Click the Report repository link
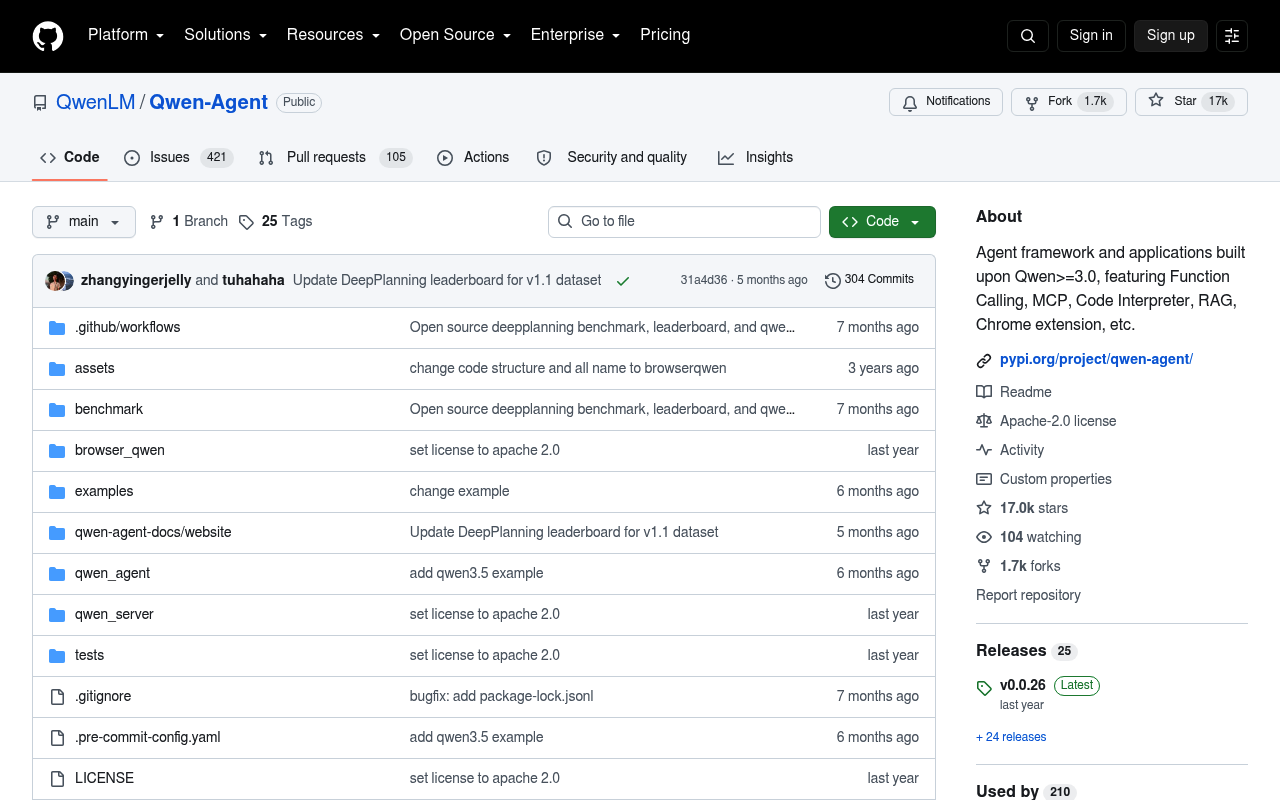 (1028, 596)
